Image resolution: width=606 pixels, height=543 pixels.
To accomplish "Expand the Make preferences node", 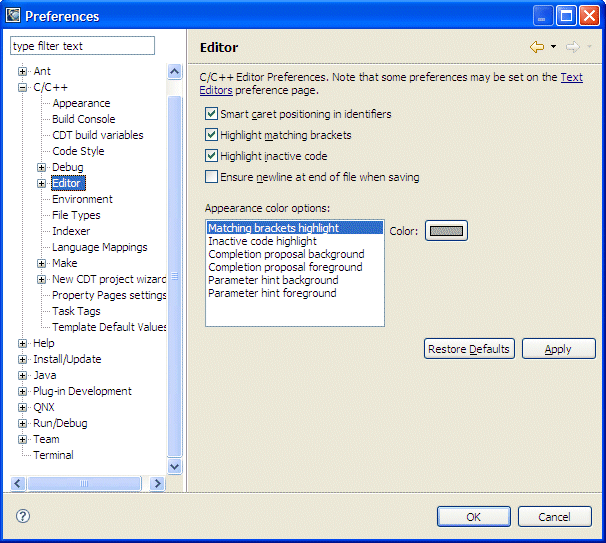I will point(42,263).
